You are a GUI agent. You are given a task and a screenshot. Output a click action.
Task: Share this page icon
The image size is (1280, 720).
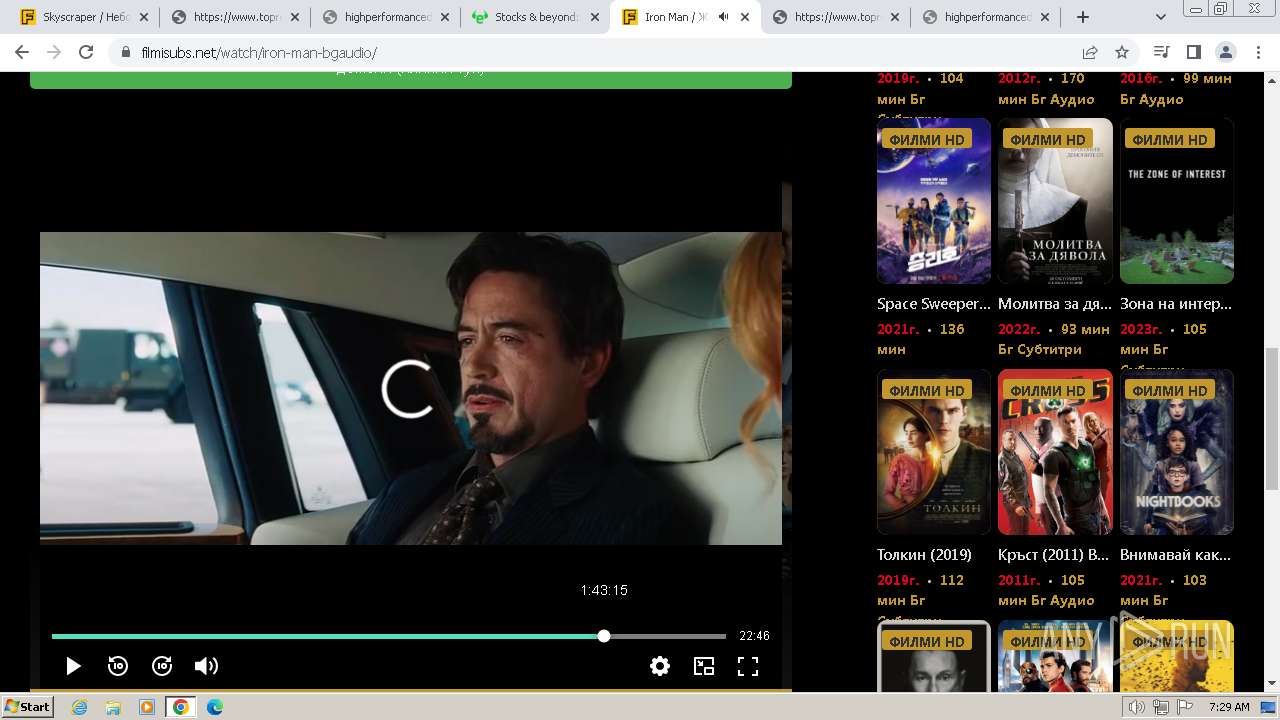1090,52
